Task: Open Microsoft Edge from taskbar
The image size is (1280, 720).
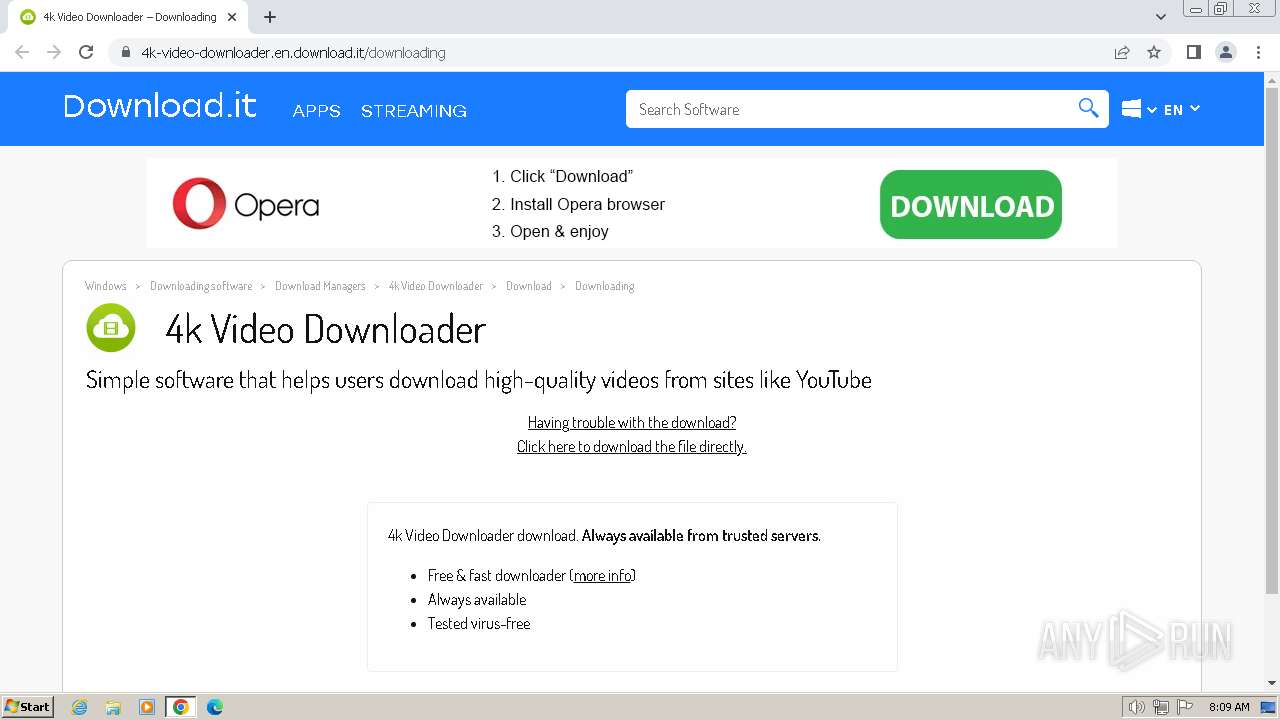Action: (x=214, y=707)
